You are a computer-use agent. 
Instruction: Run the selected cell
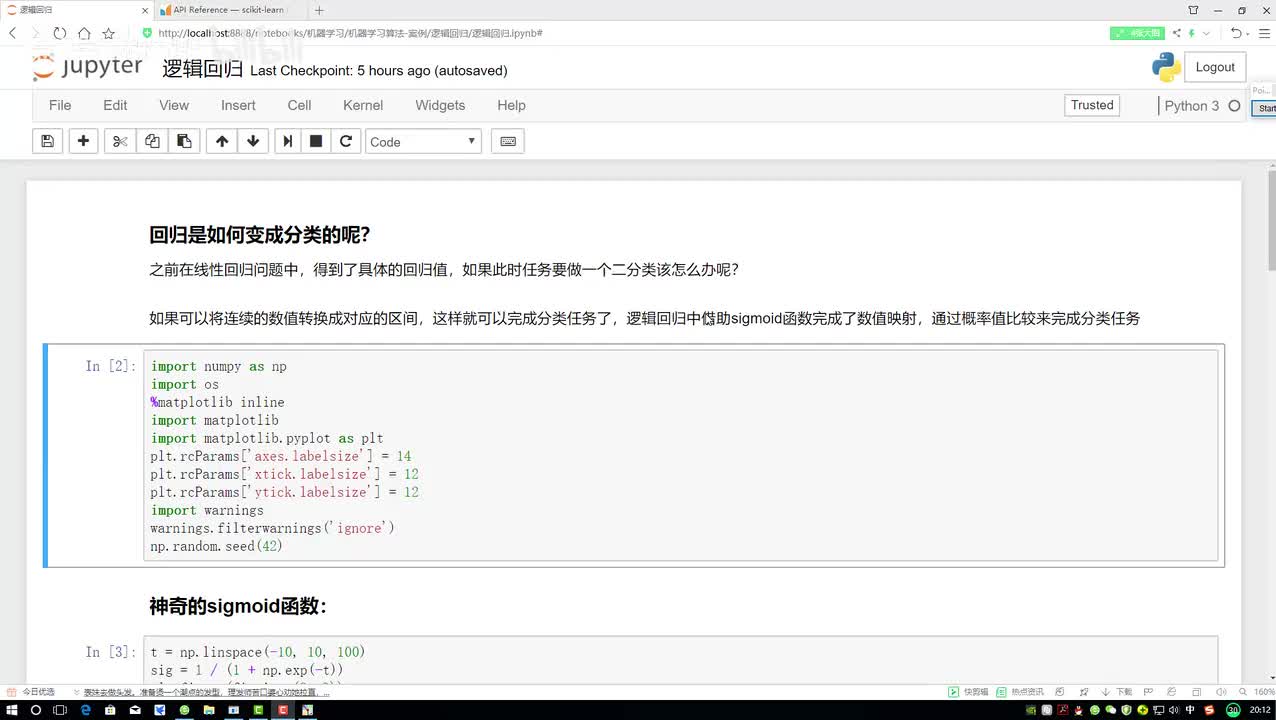tap(288, 141)
